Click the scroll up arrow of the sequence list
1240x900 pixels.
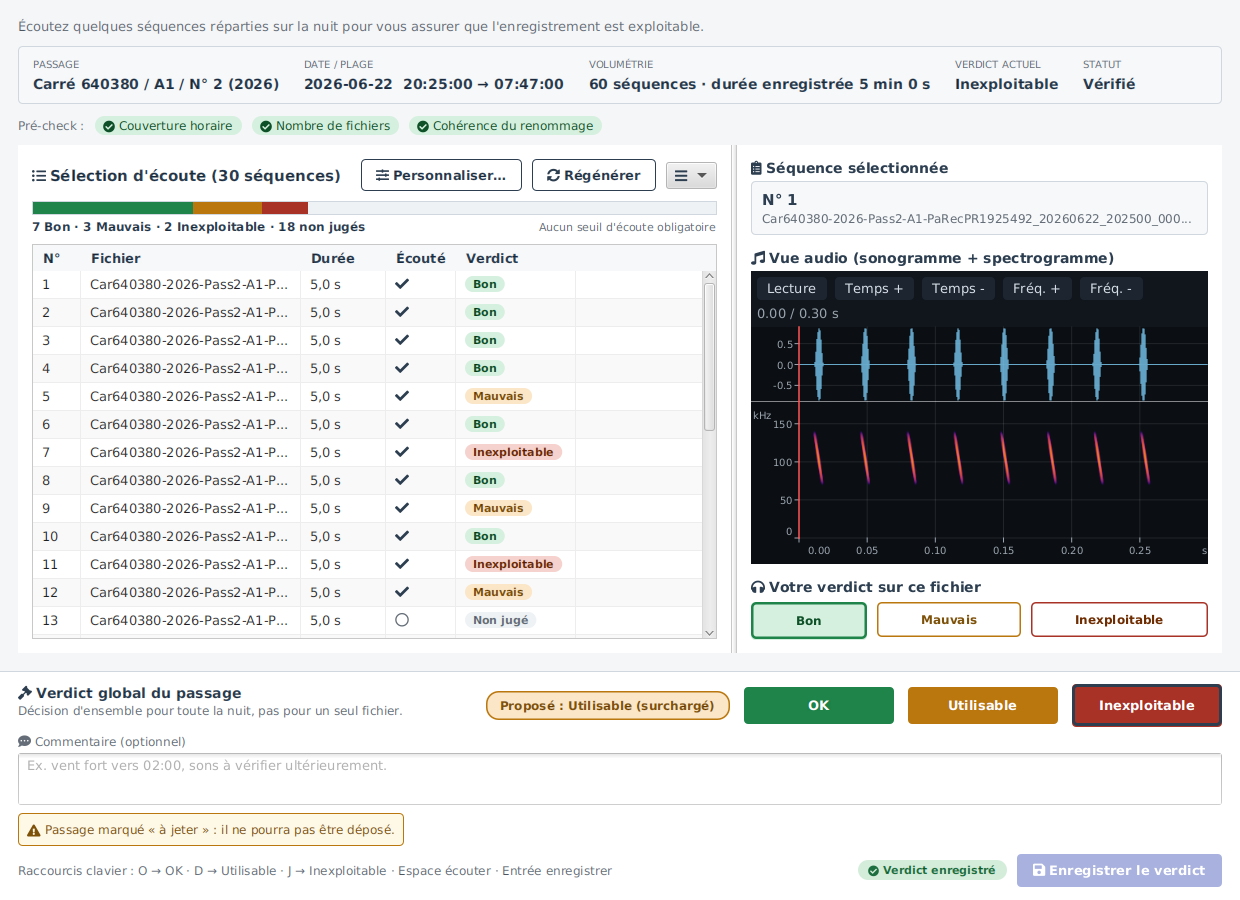(x=709, y=277)
